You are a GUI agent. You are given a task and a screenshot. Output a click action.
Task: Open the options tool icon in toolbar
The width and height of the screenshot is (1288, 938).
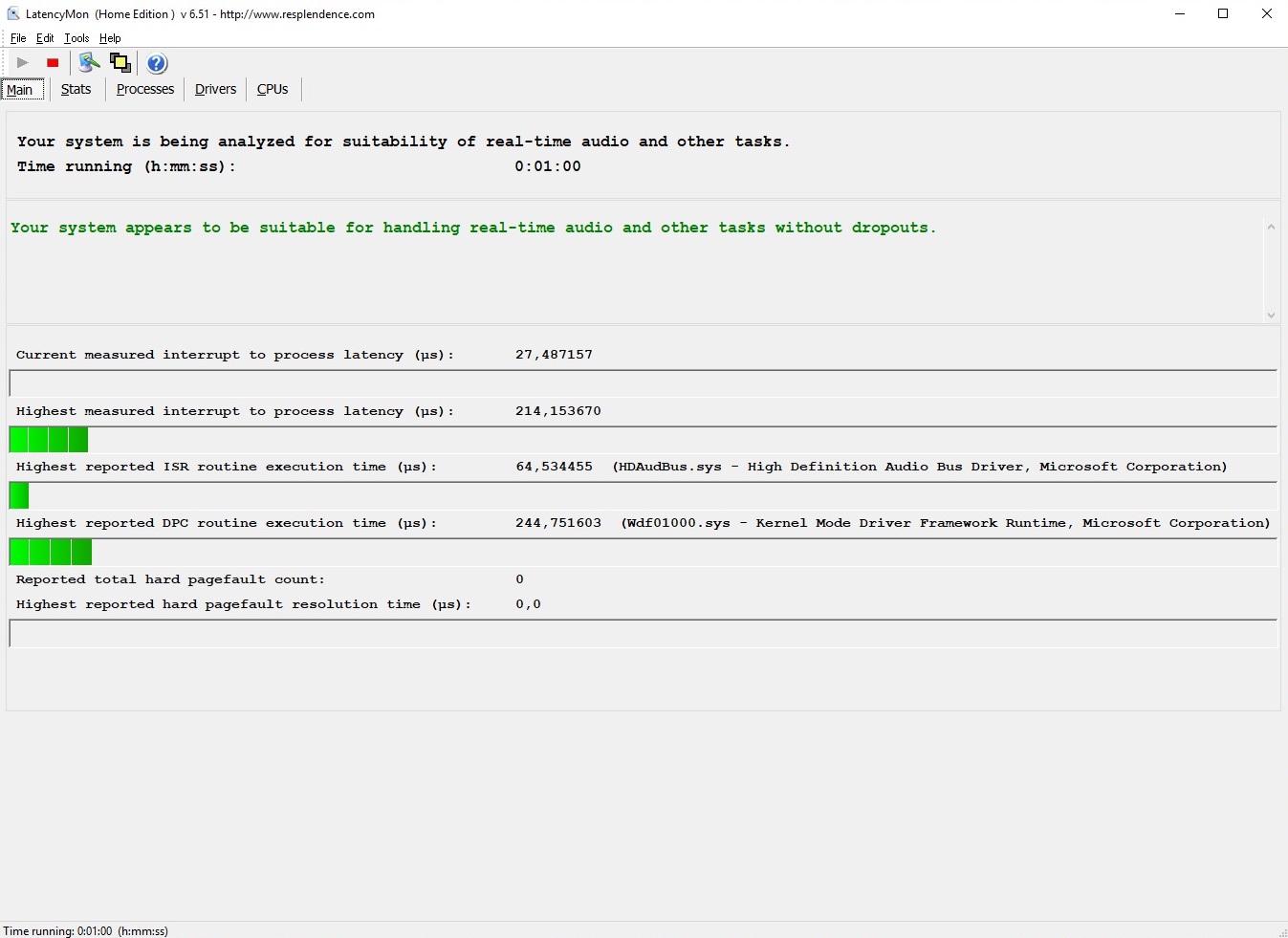coord(89,63)
